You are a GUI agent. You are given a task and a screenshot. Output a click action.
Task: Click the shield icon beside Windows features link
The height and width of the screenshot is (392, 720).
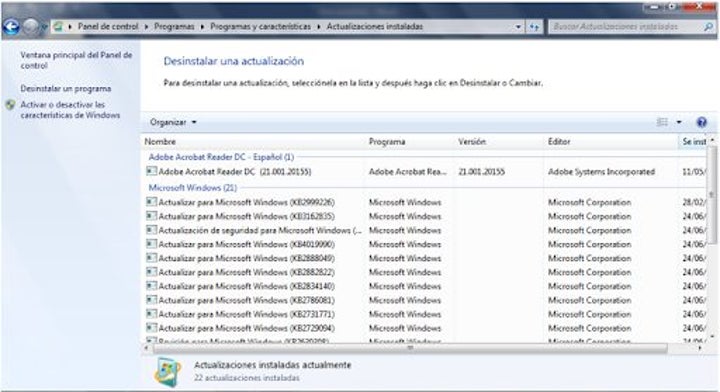(x=11, y=105)
